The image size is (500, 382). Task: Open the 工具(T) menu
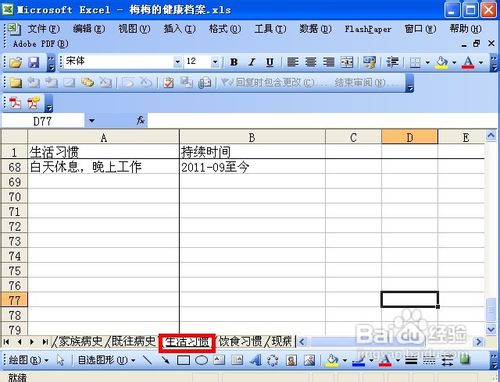tap(270, 29)
